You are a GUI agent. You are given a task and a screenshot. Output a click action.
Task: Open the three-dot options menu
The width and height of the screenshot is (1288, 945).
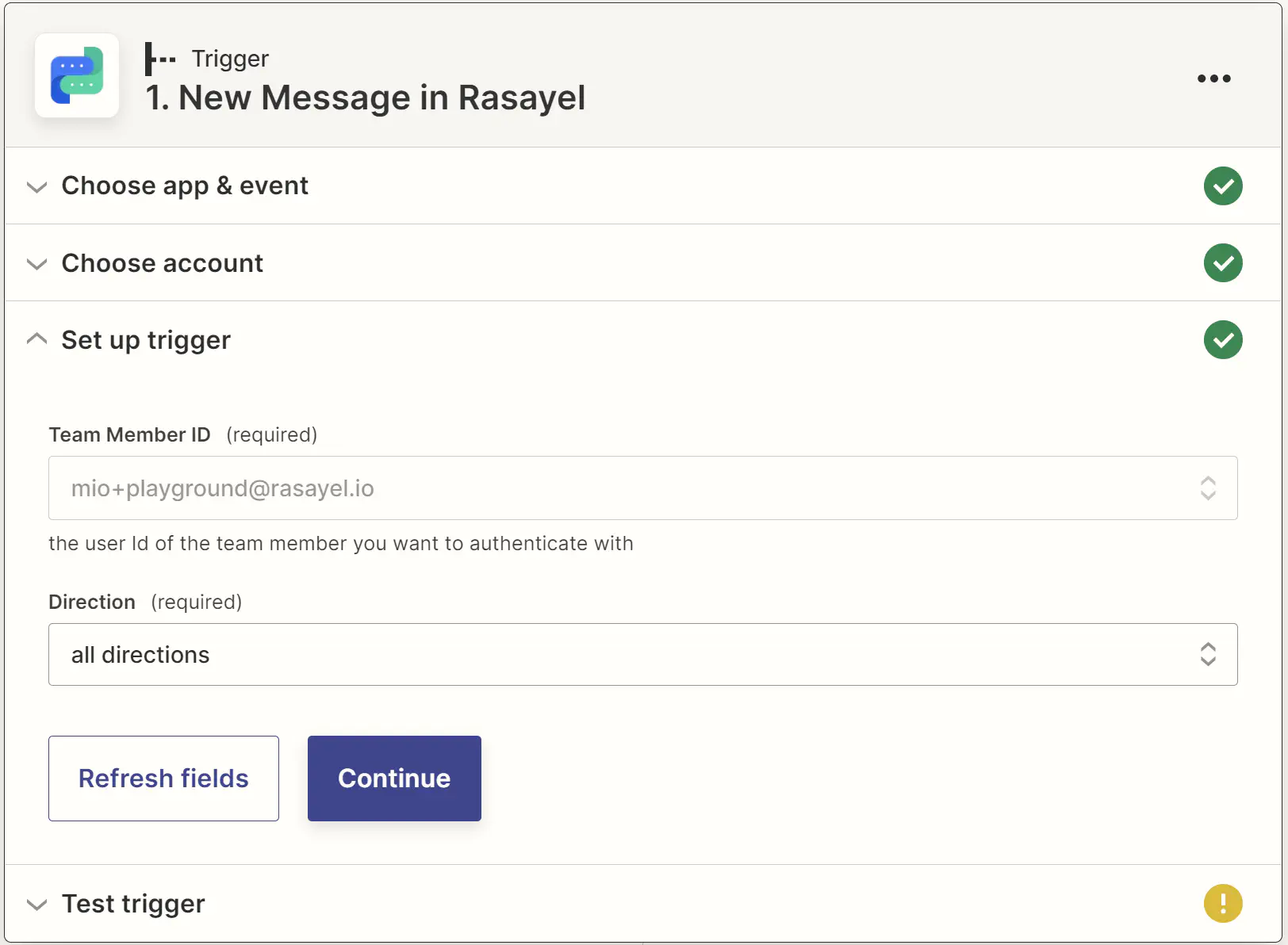tap(1213, 78)
